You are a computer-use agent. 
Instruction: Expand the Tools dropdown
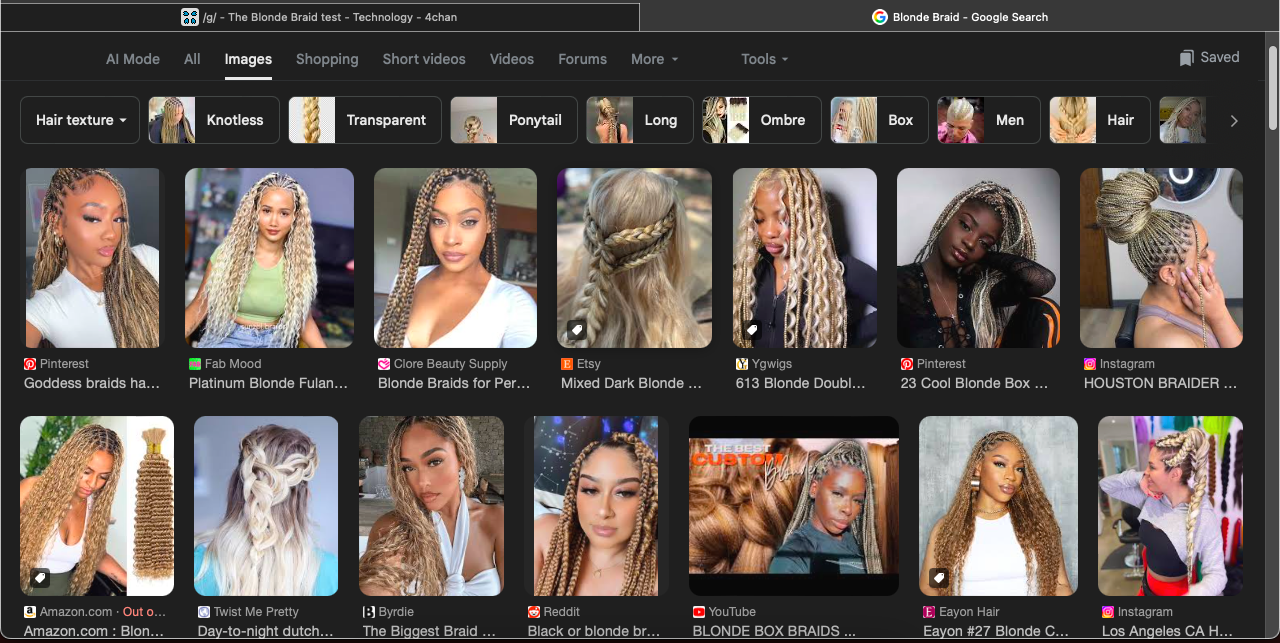tap(765, 59)
